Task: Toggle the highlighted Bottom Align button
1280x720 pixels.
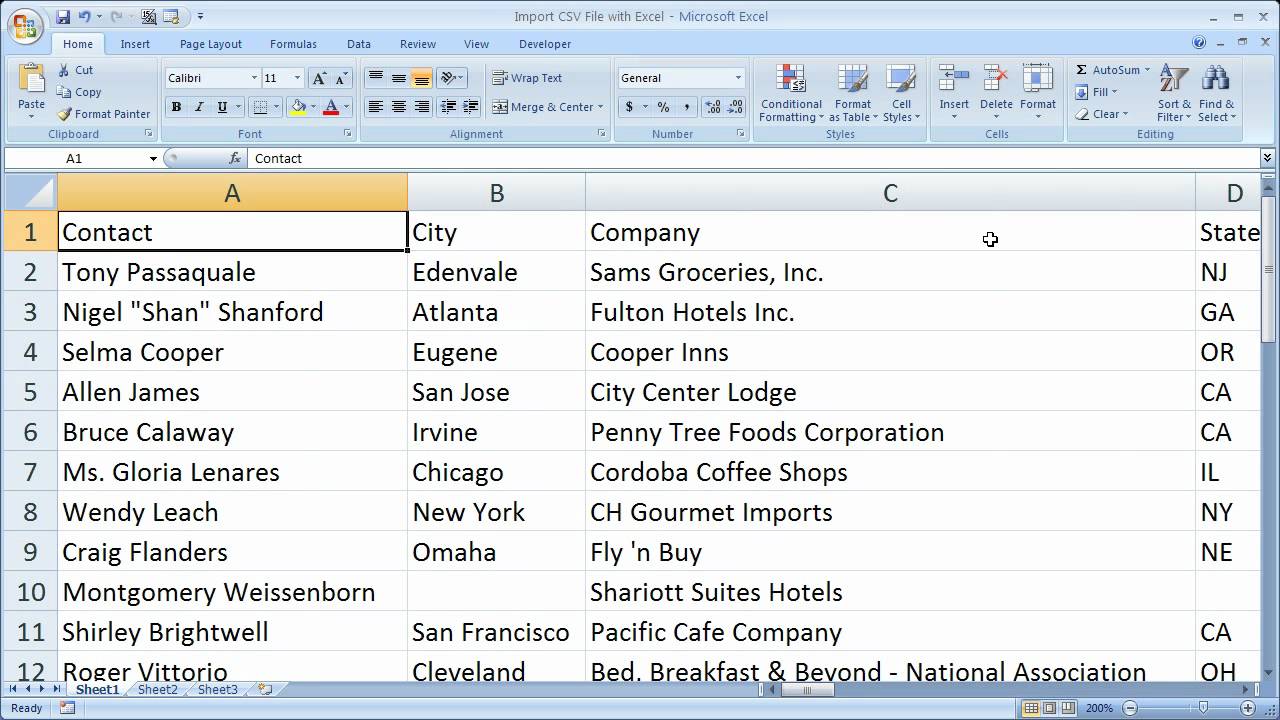Action: (421, 78)
